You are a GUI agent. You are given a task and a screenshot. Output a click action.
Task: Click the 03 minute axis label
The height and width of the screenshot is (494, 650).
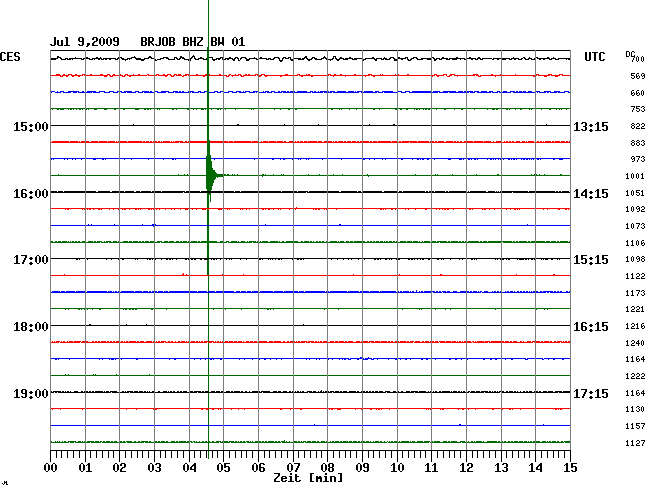click(154, 467)
